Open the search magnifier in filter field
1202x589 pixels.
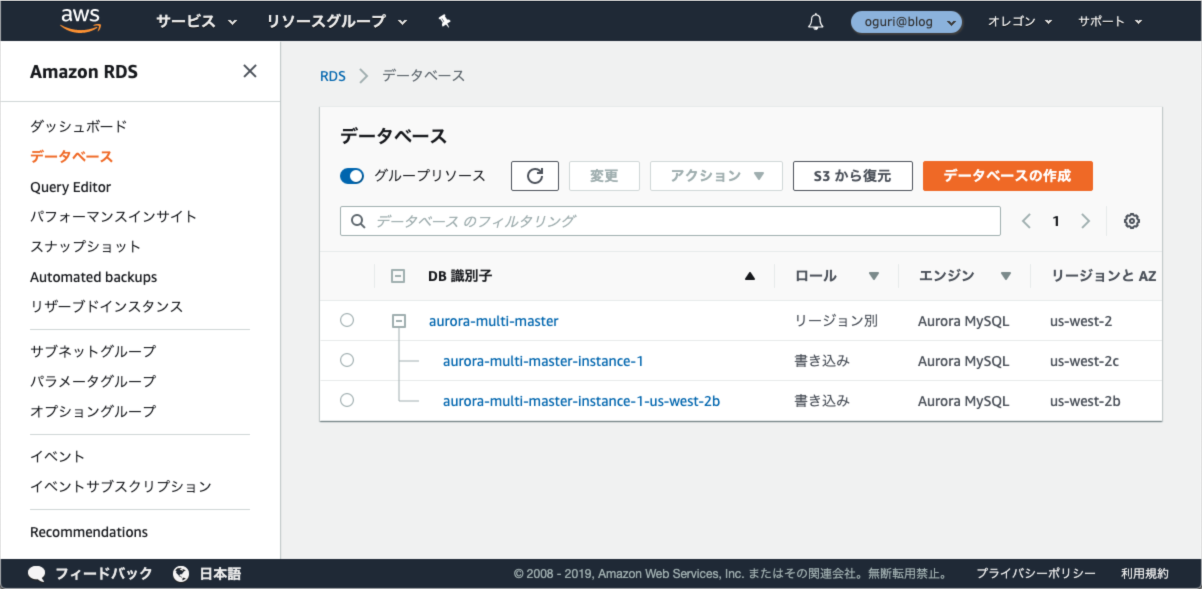(358, 220)
